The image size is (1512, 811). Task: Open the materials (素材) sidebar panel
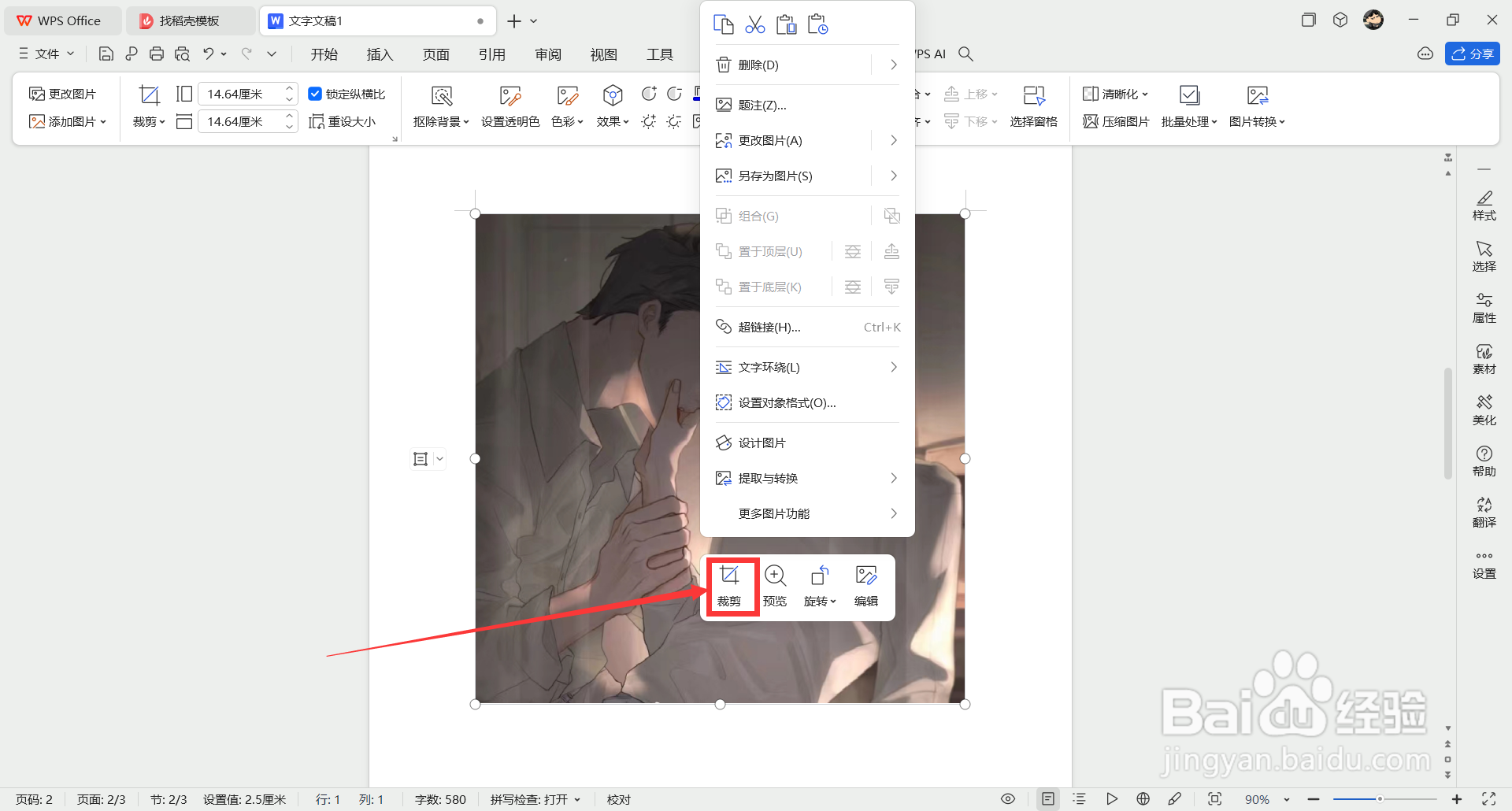click(x=1484, y=358)
